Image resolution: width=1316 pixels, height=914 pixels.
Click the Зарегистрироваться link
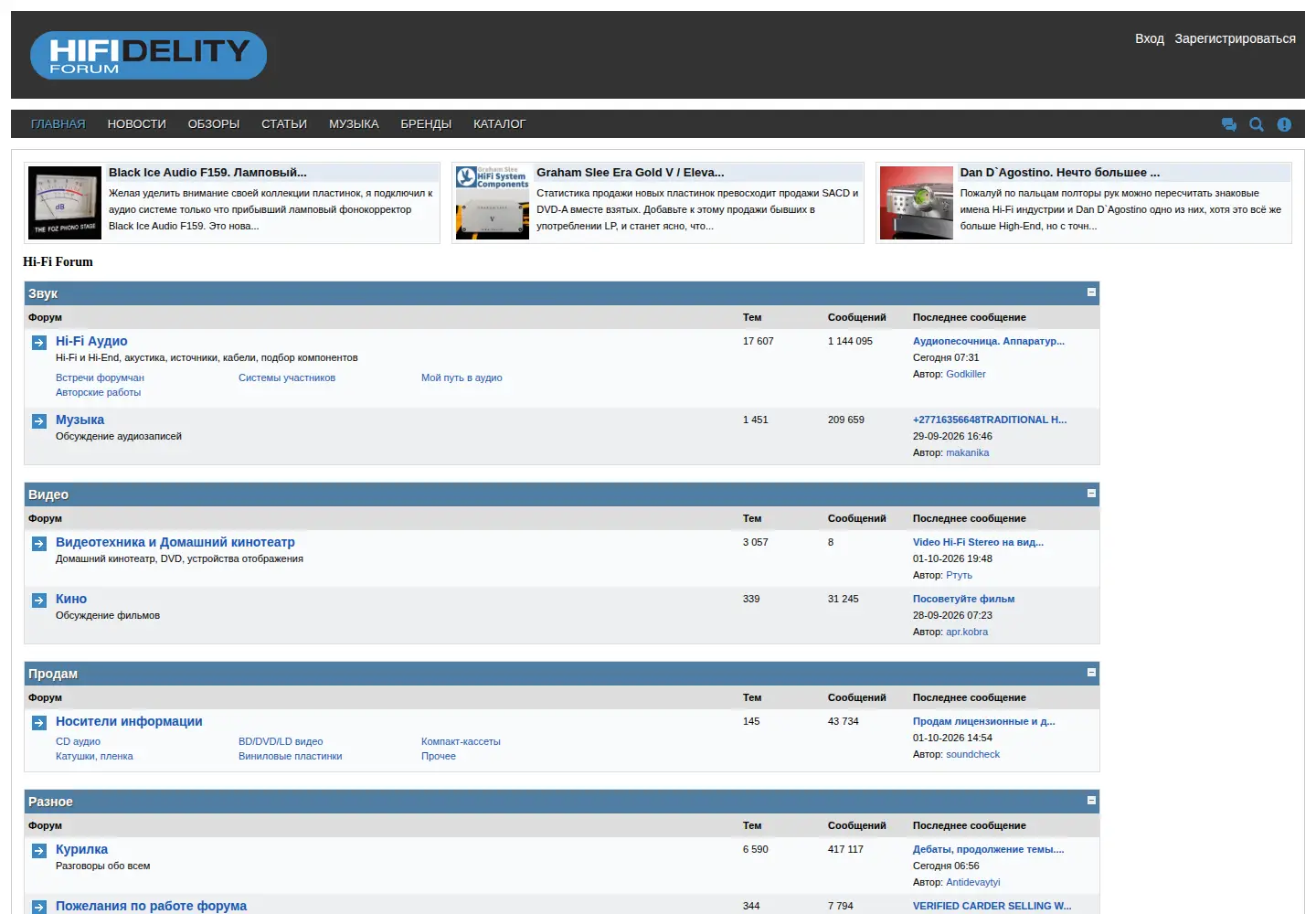pos(1236,38)
